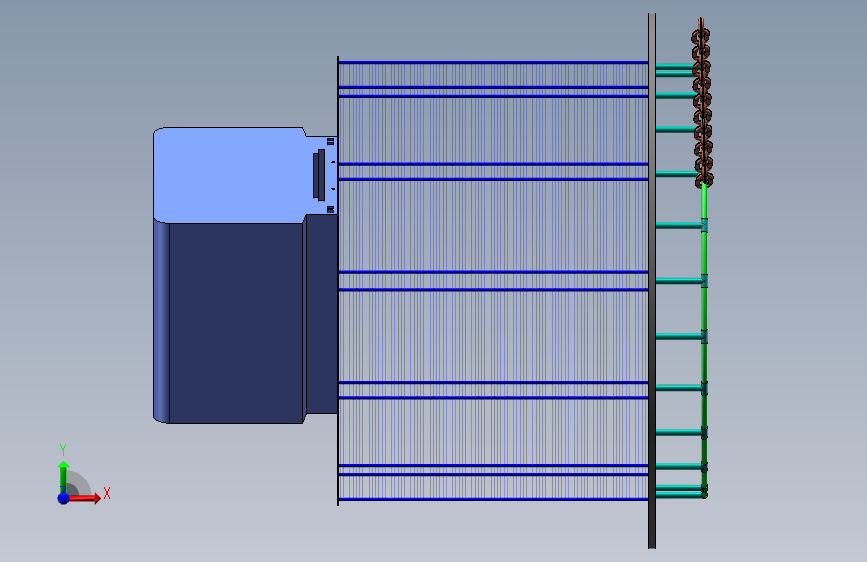Screen dimensions: 867x562
Task: Select the bright green vertical header pipe
Action: tap(704, 340)
